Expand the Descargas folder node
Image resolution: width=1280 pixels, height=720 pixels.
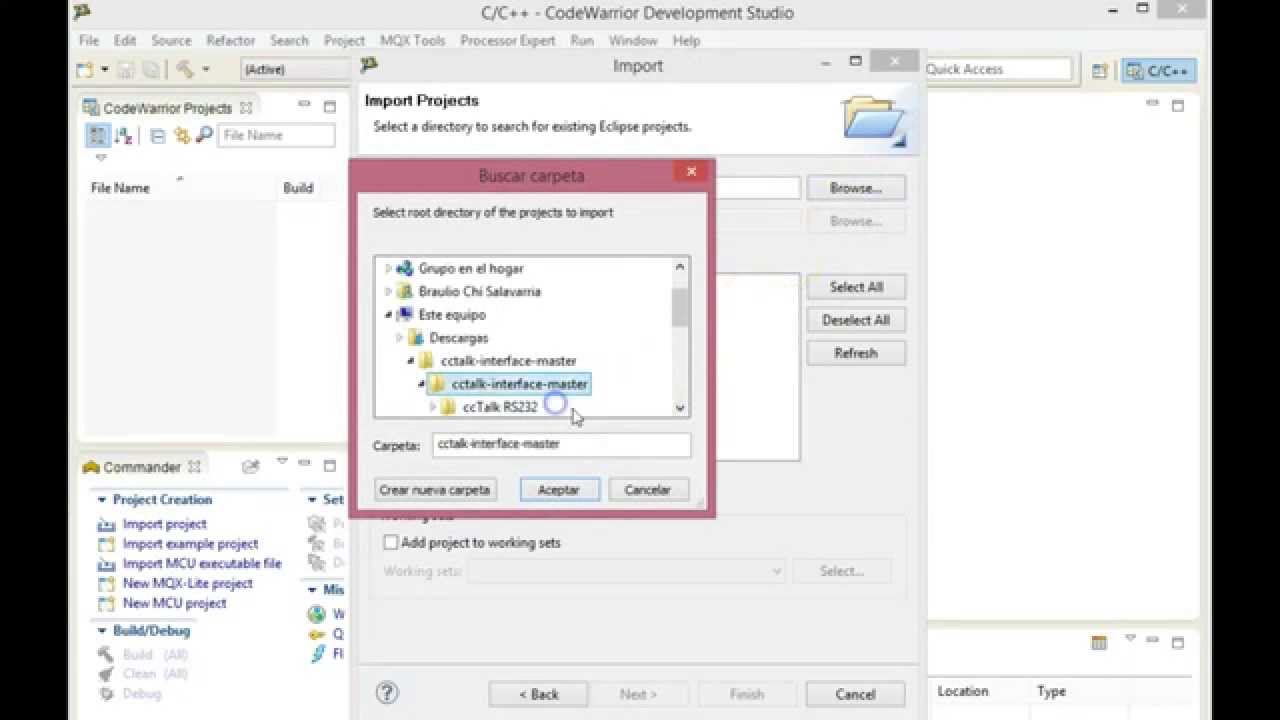click(x=399, y=338)
